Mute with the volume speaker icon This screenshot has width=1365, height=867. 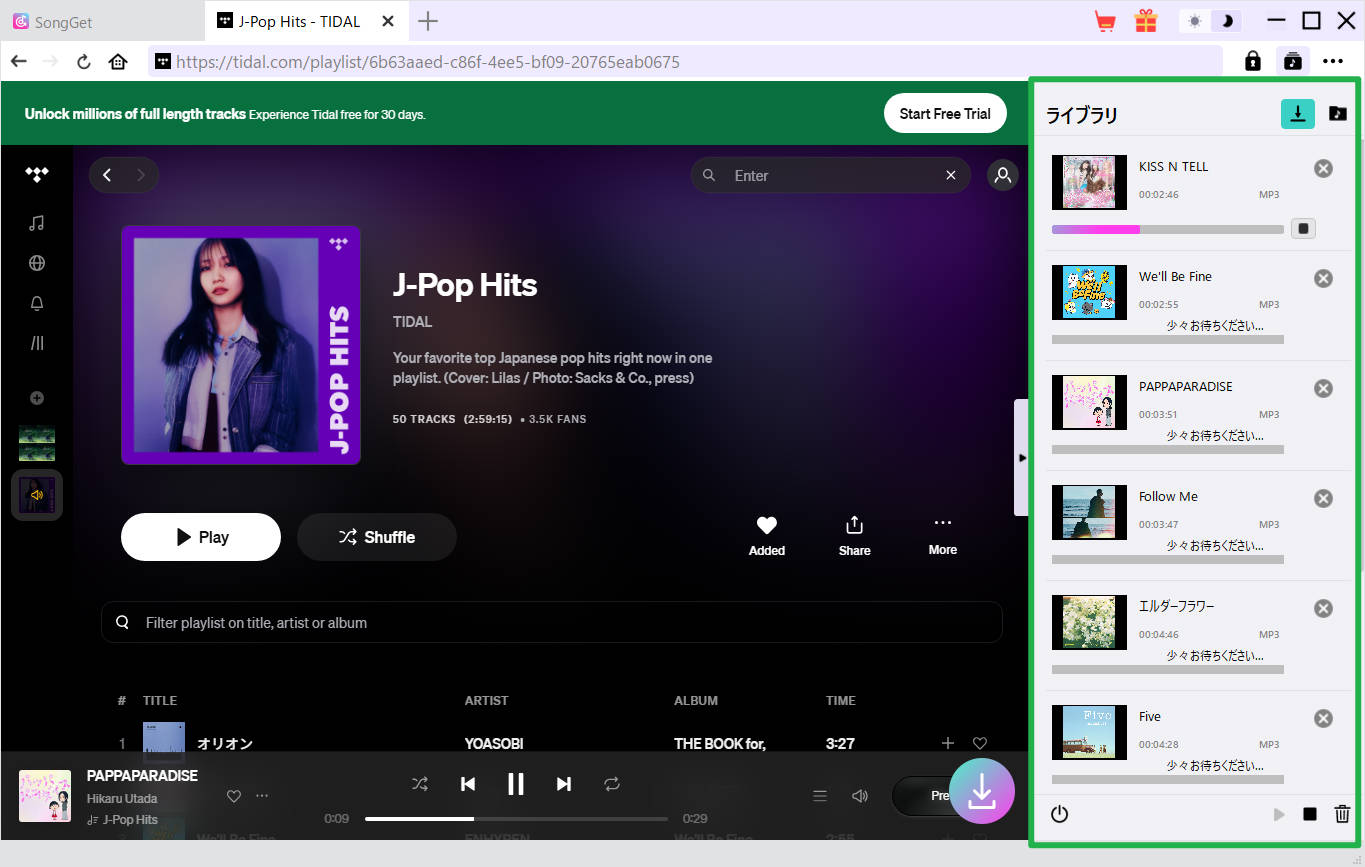click(x=860, y=796)
